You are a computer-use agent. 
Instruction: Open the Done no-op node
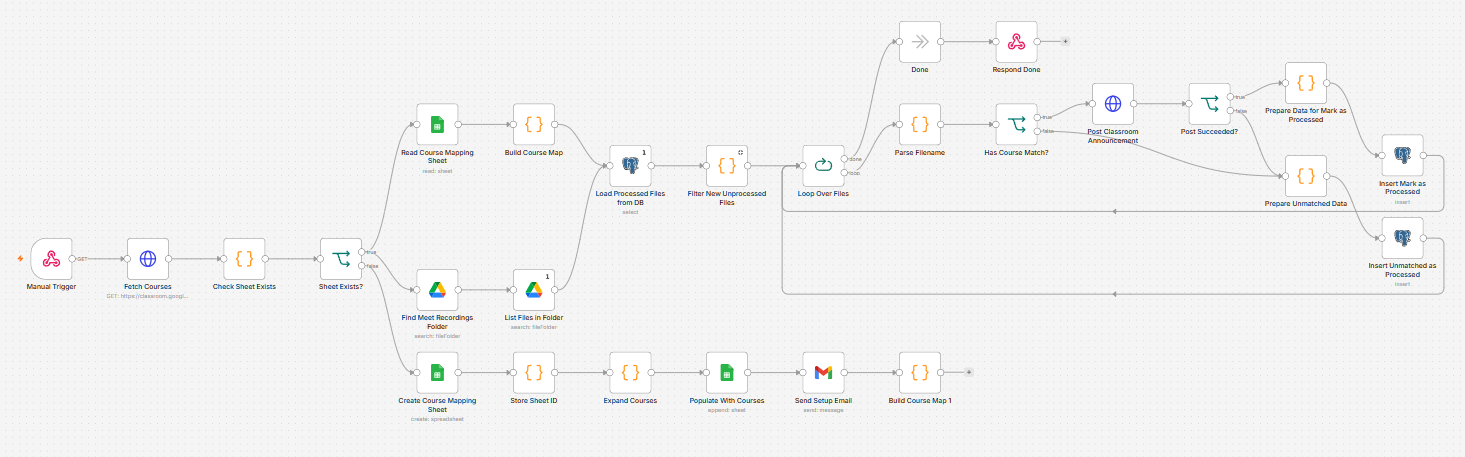coord(920,42)
